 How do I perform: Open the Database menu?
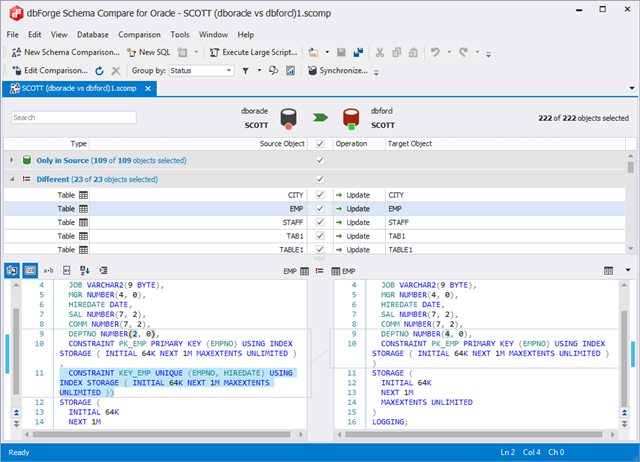coord(92,34)
